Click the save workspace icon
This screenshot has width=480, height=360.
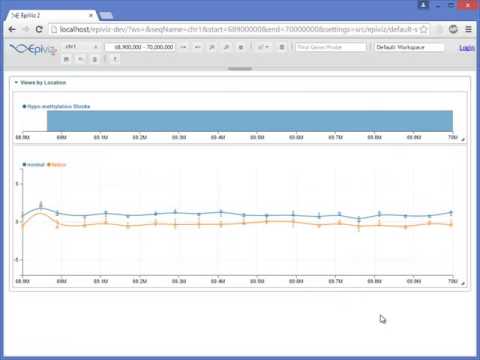[x=66, y=59]
